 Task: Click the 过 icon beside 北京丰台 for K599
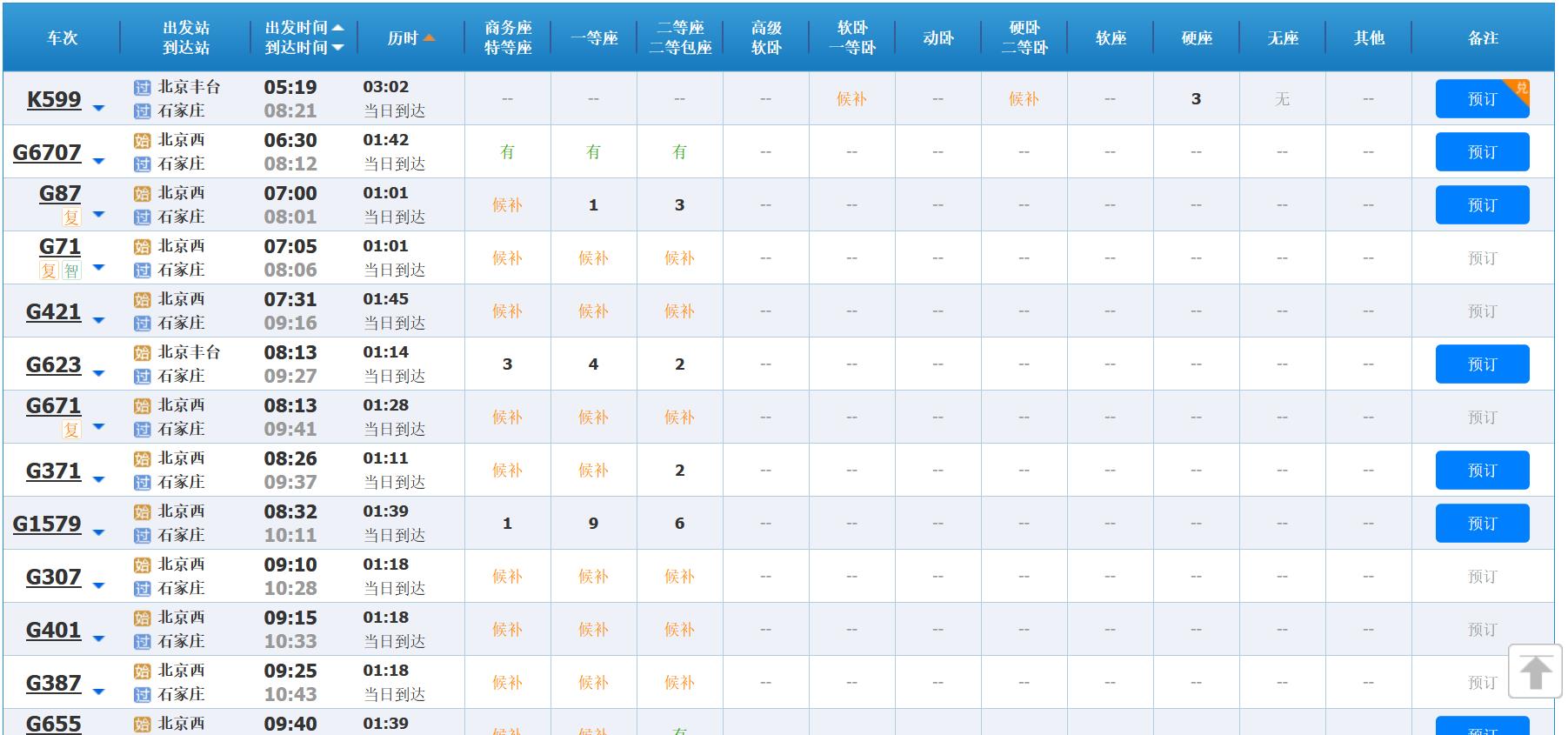coord(143,88)
